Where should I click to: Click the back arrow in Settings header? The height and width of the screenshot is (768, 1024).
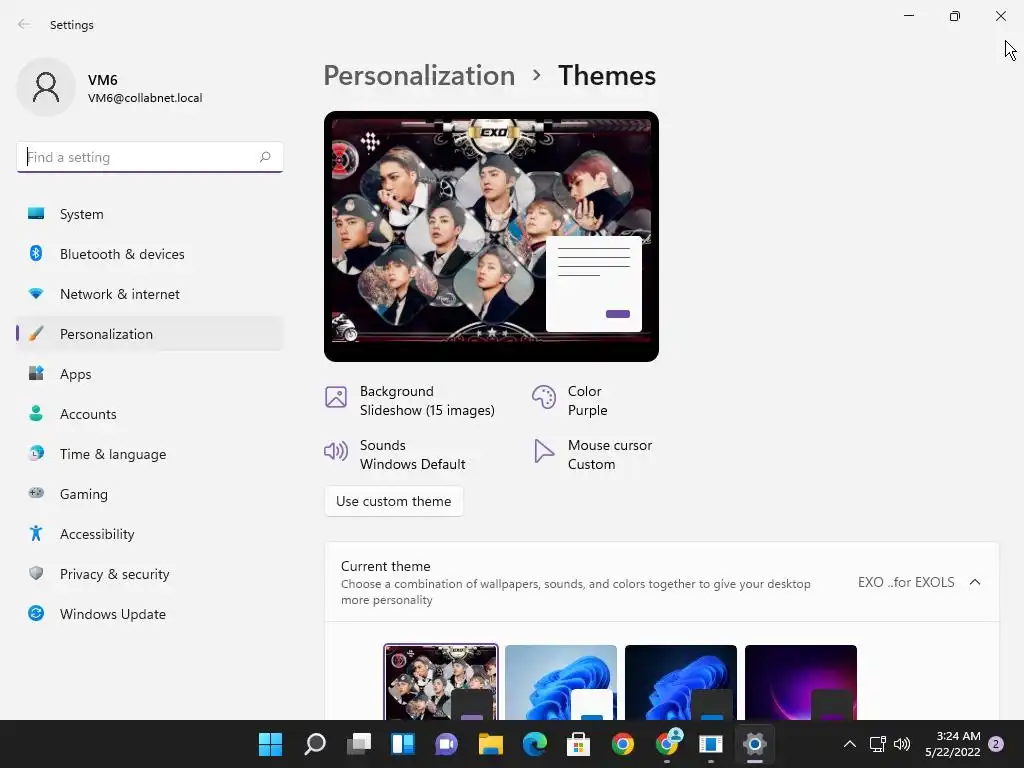coord(24,24)
